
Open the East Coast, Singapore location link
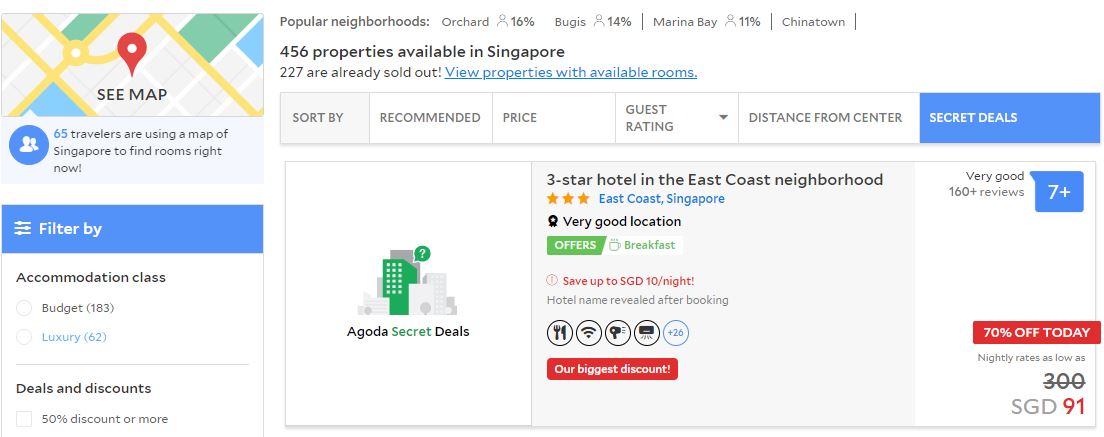click(661, 199)
